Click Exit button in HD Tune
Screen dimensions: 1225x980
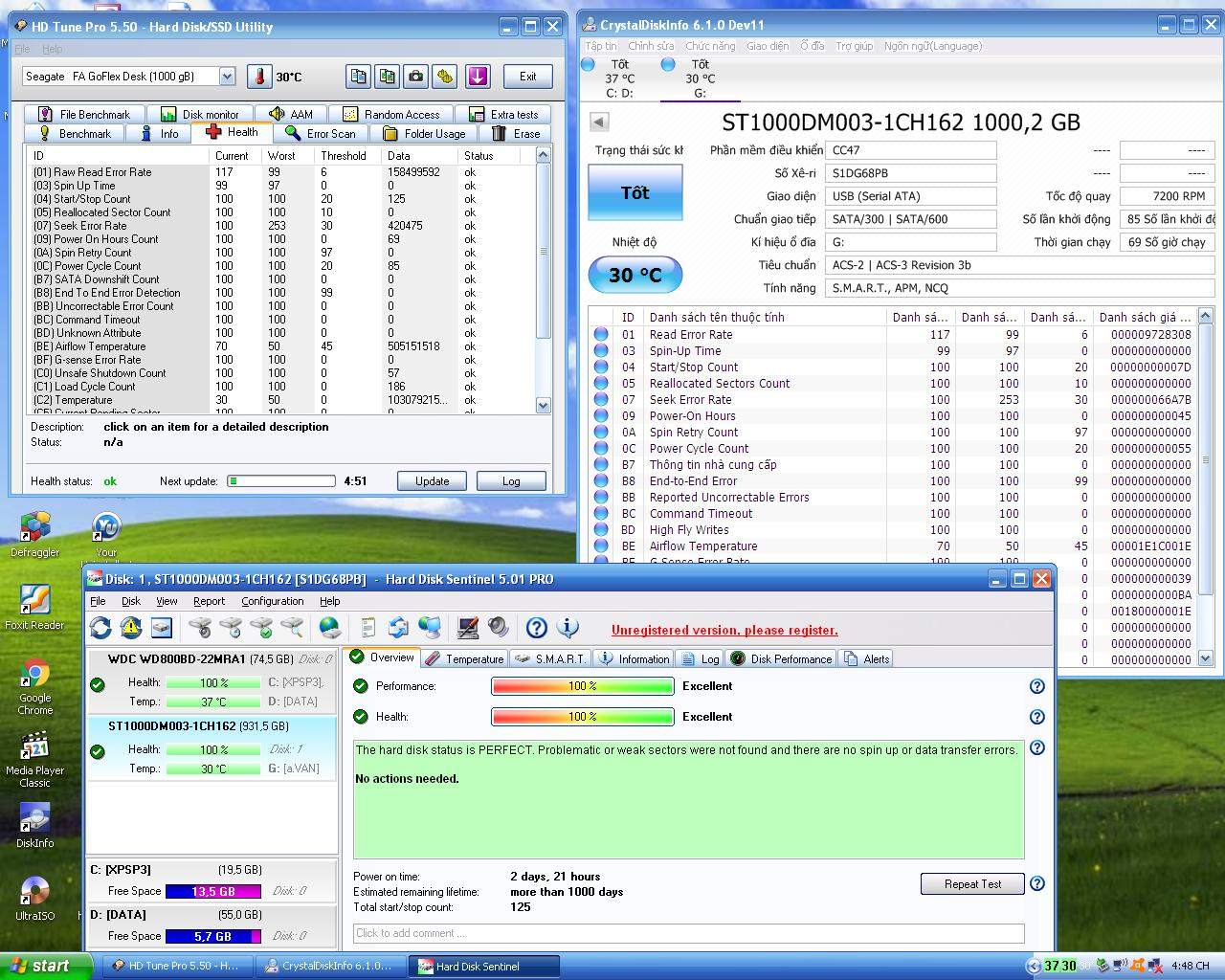(527, 77)
